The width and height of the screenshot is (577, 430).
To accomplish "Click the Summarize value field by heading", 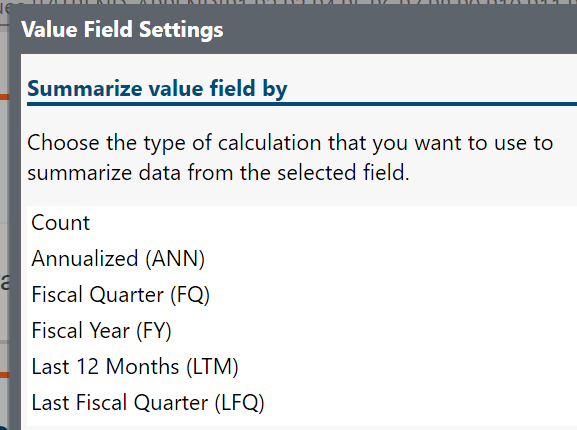I will 157,89.
